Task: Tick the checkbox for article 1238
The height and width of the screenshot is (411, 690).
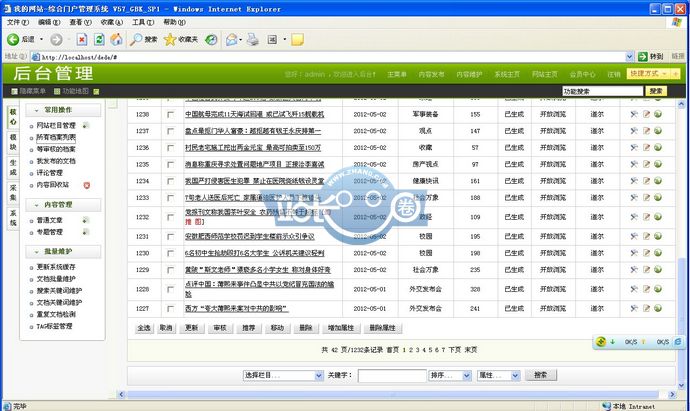Action: [x=170, y=114]
